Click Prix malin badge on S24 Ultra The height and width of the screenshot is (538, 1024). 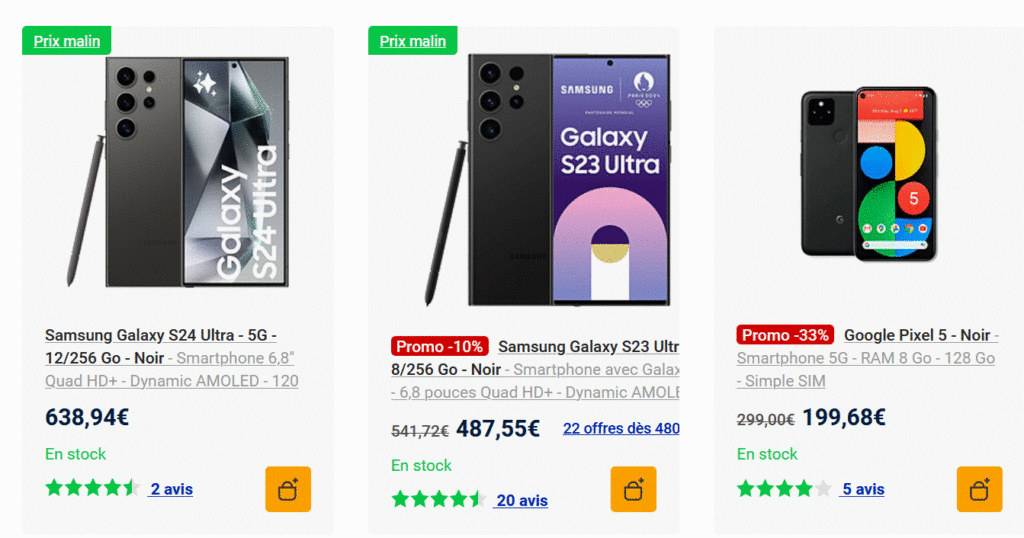pyautogui.click(x=66, y=41)
